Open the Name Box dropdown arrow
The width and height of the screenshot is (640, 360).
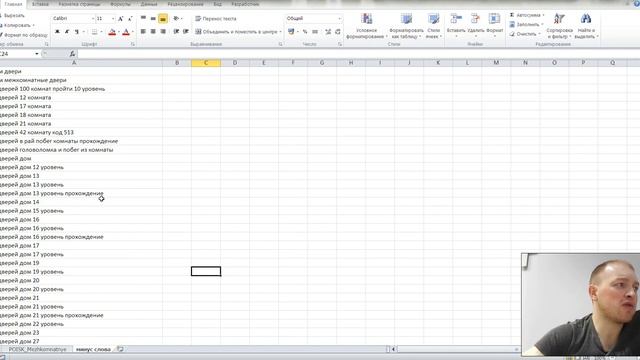point(37,54)
